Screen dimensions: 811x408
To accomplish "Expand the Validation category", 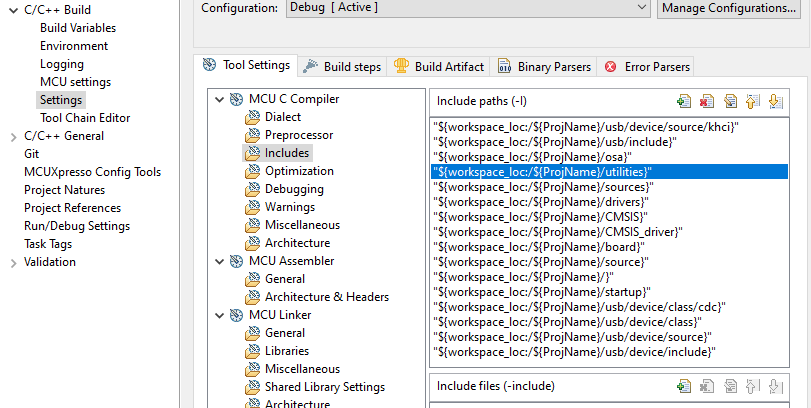I will coord(13,263).
